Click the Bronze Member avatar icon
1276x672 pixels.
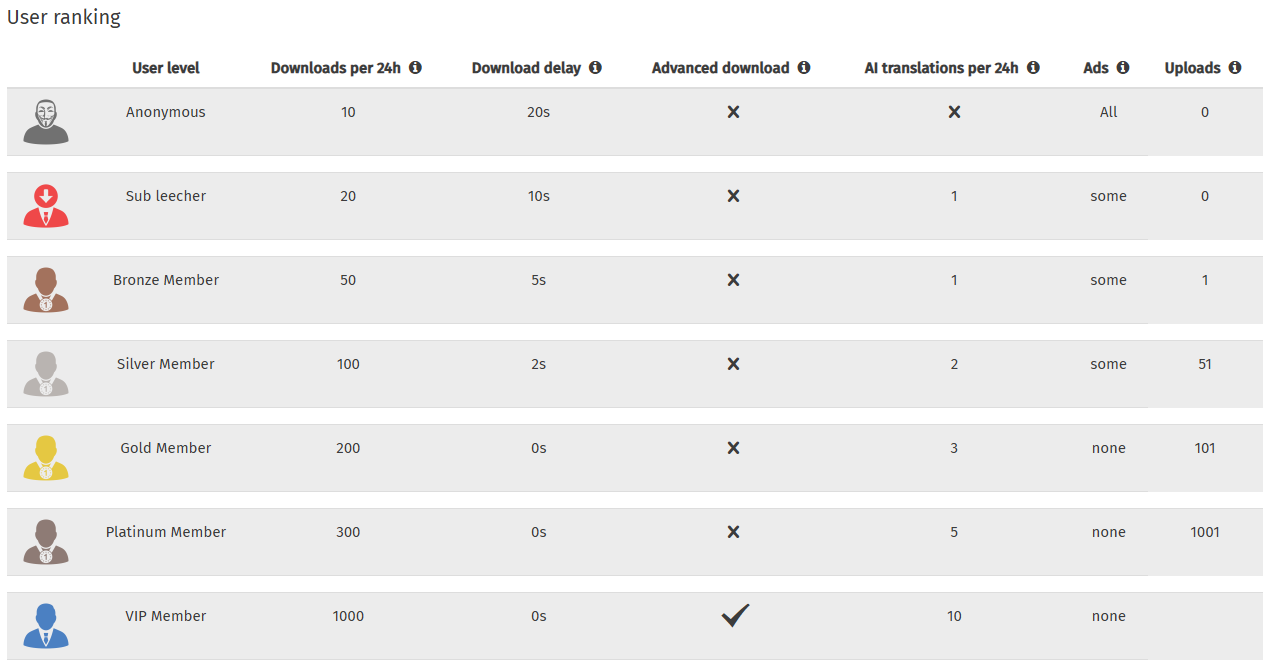click(x=46, y=290)
